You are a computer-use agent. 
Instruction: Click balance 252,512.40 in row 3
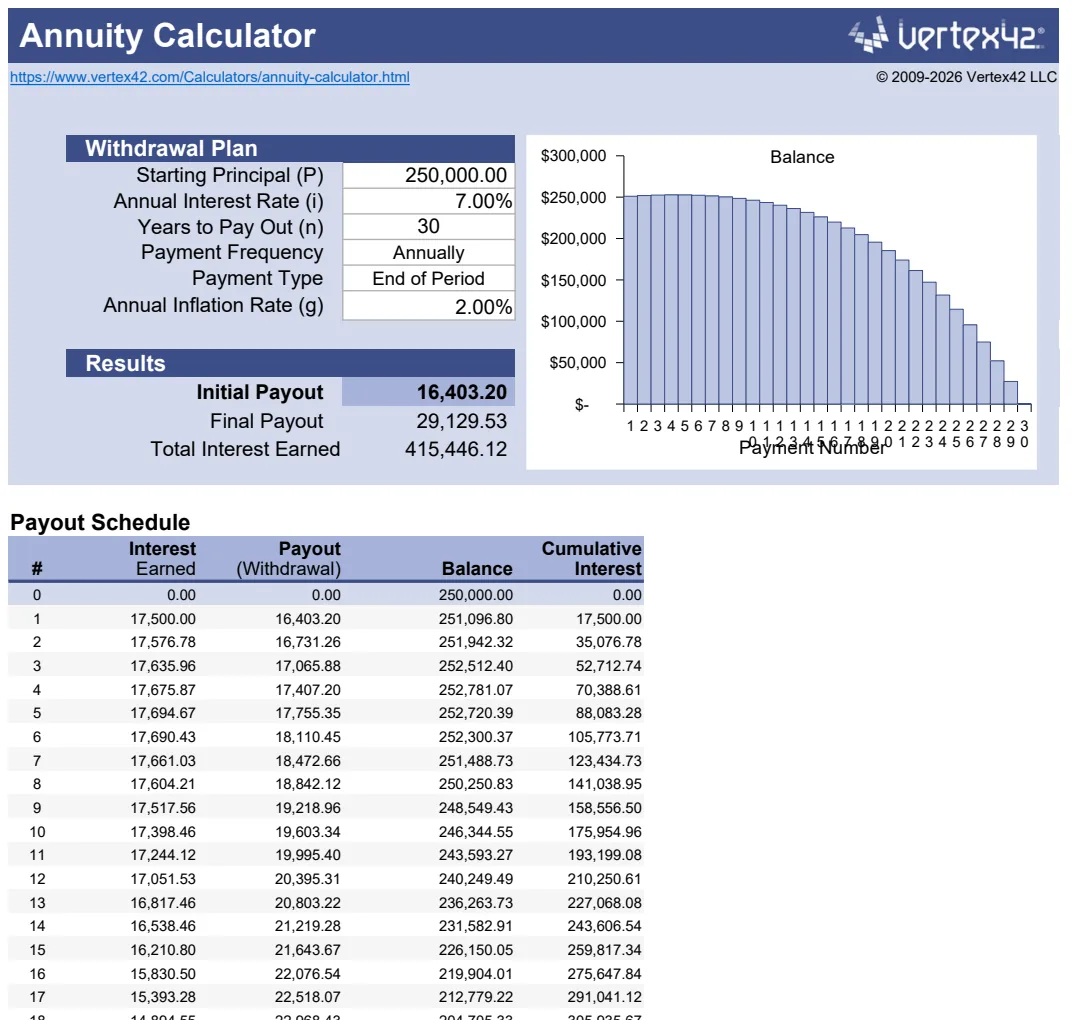pyautogui.click(x=475, y=666)
